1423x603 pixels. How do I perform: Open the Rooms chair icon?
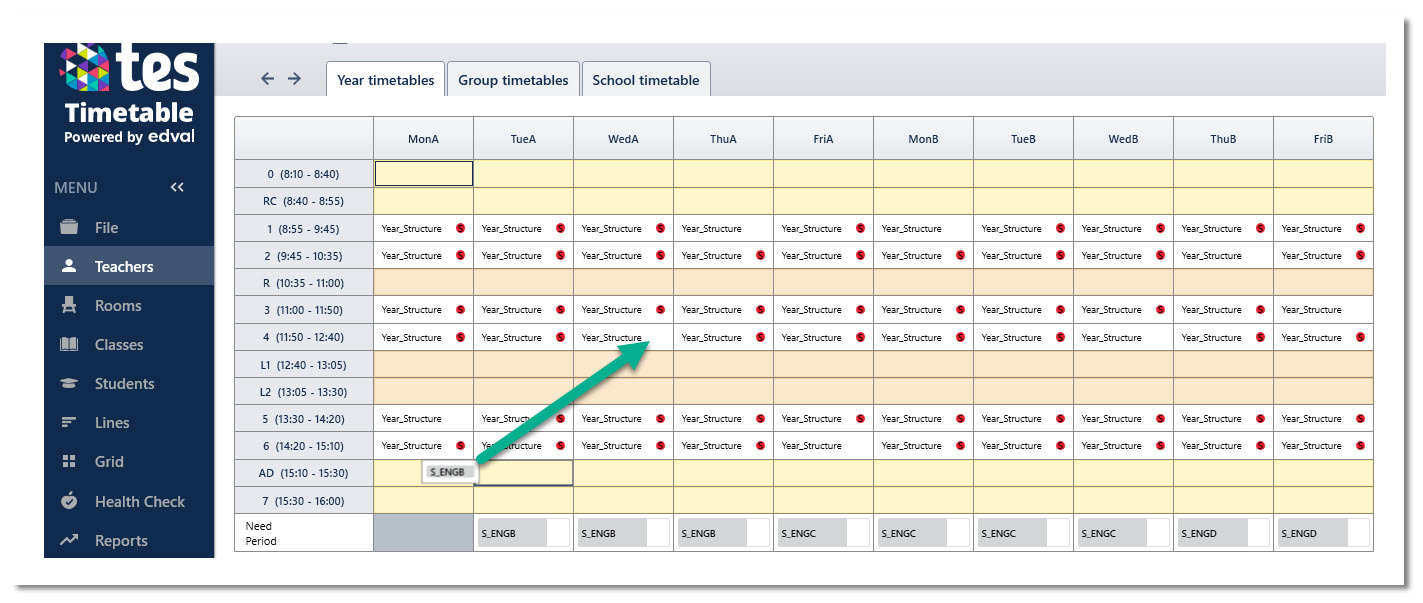tap(69, 305)
